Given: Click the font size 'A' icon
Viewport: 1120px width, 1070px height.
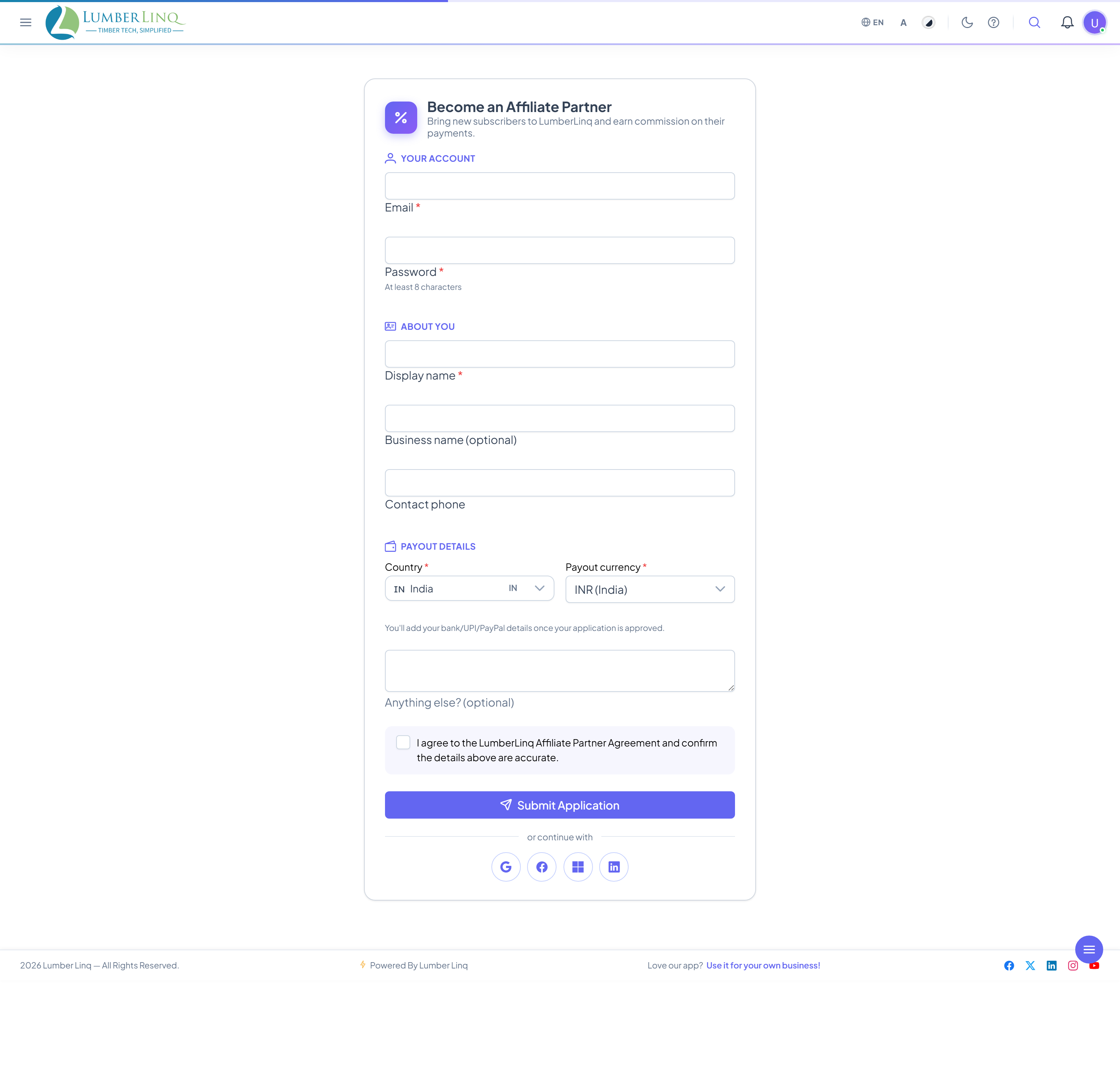Looking at the screenshot, I should 903,22.
